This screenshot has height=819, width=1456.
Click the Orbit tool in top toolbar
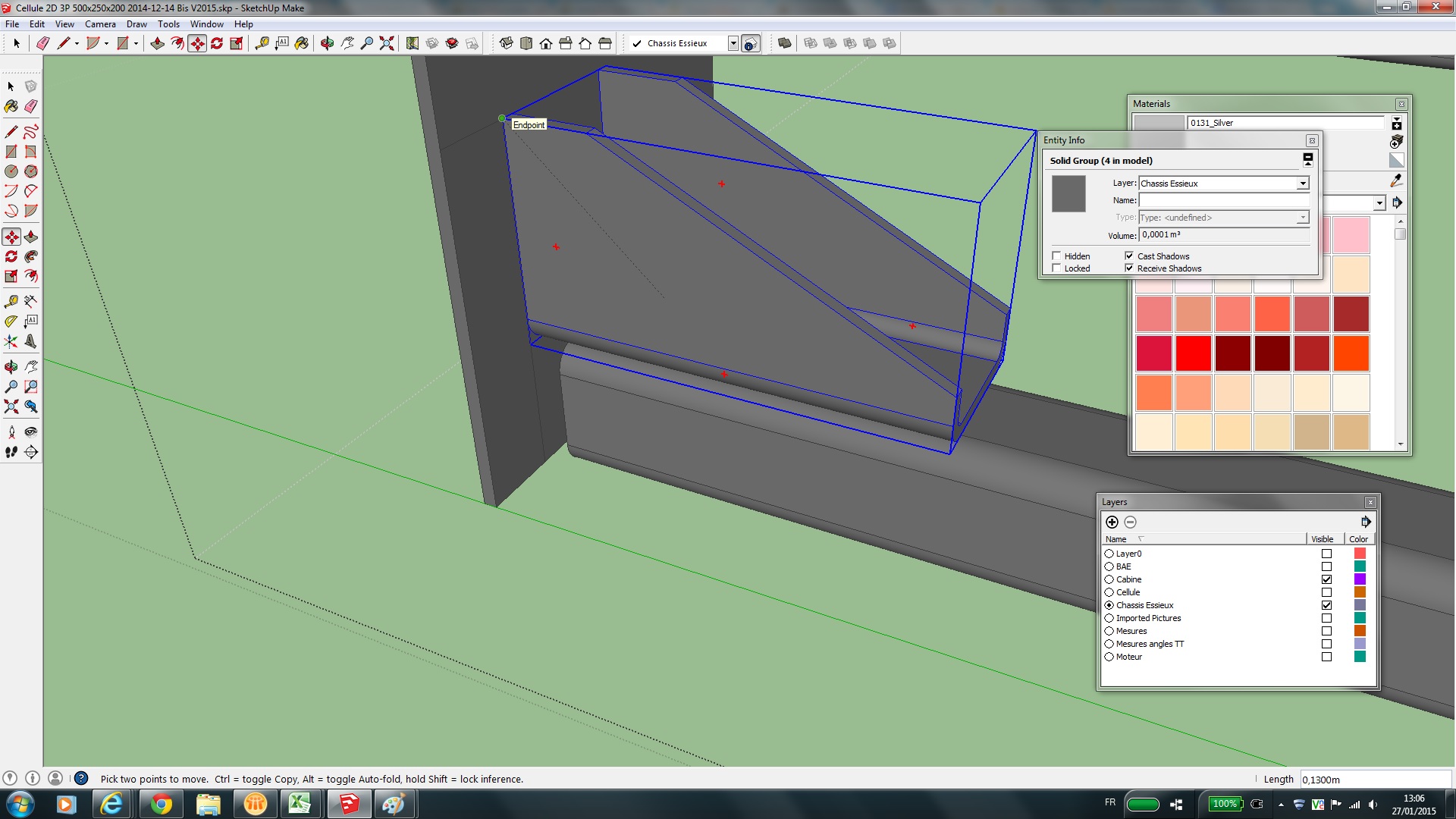coord(327,43)
